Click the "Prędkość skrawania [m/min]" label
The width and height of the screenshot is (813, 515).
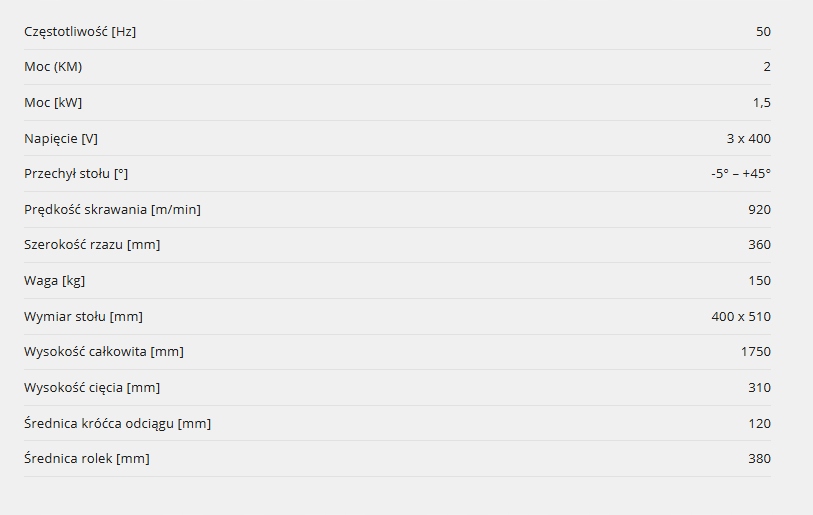[112, 209]
